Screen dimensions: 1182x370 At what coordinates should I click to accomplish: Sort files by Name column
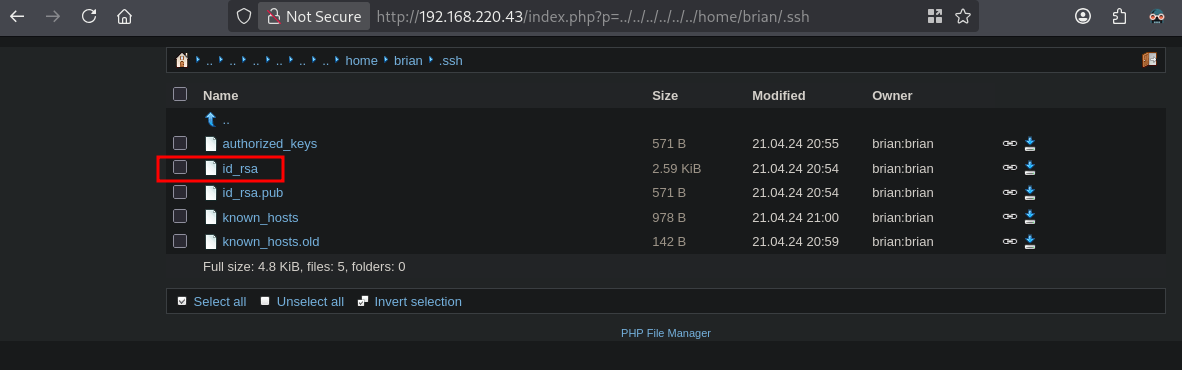(220, 96)
